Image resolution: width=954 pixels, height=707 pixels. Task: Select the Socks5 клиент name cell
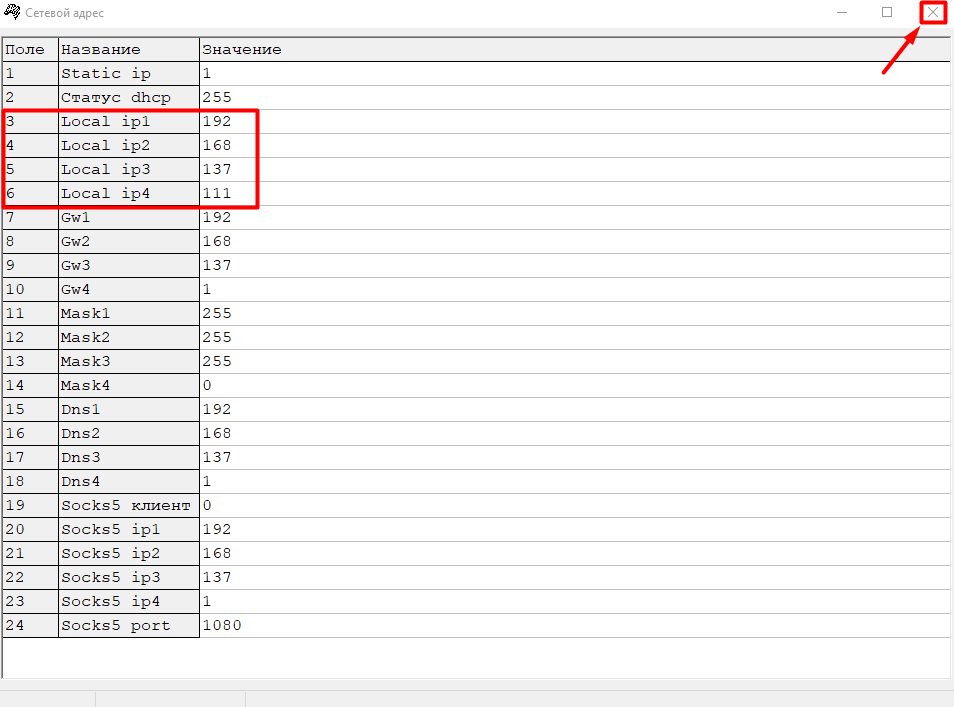point(129,506)
